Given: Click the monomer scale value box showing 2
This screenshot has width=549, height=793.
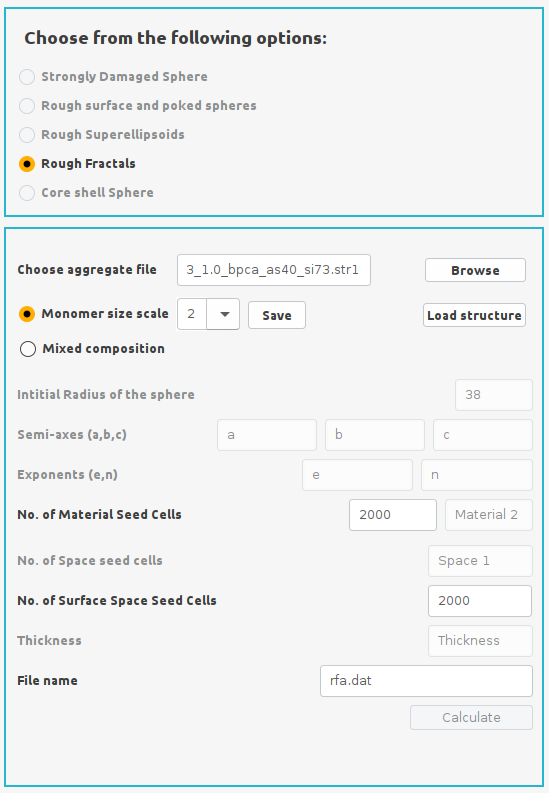Looking at the screenshot, I should 192,314.
